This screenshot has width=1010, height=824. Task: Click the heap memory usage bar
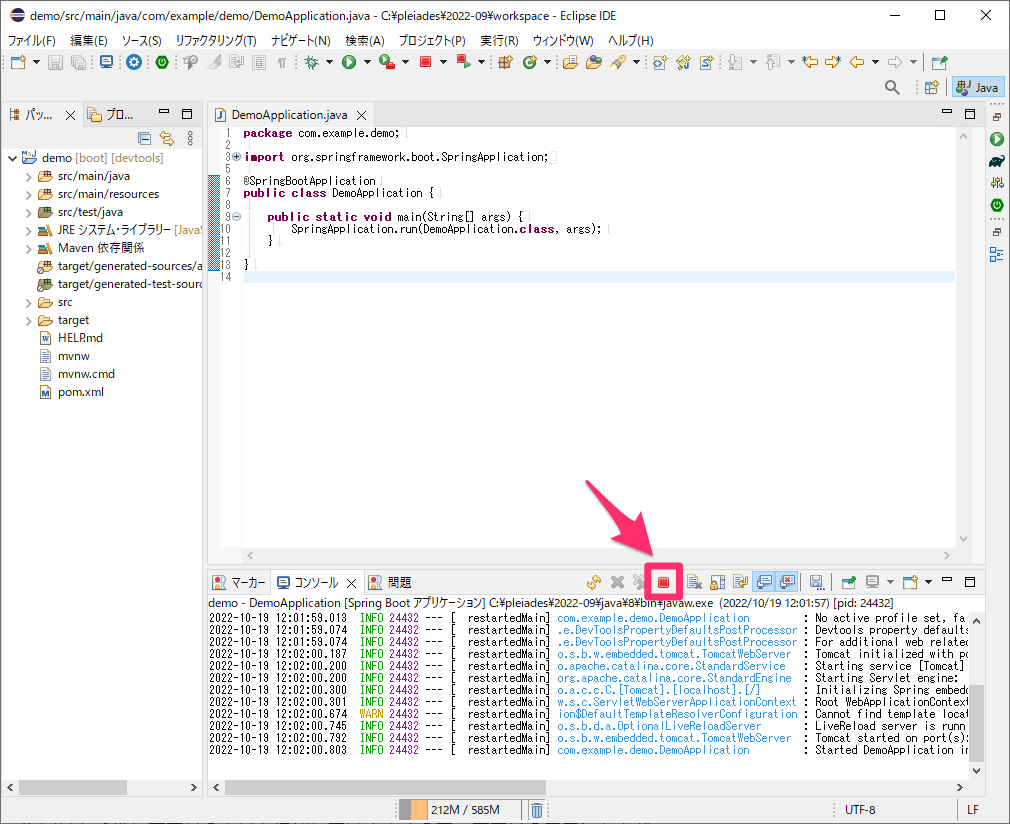[459, 810]
